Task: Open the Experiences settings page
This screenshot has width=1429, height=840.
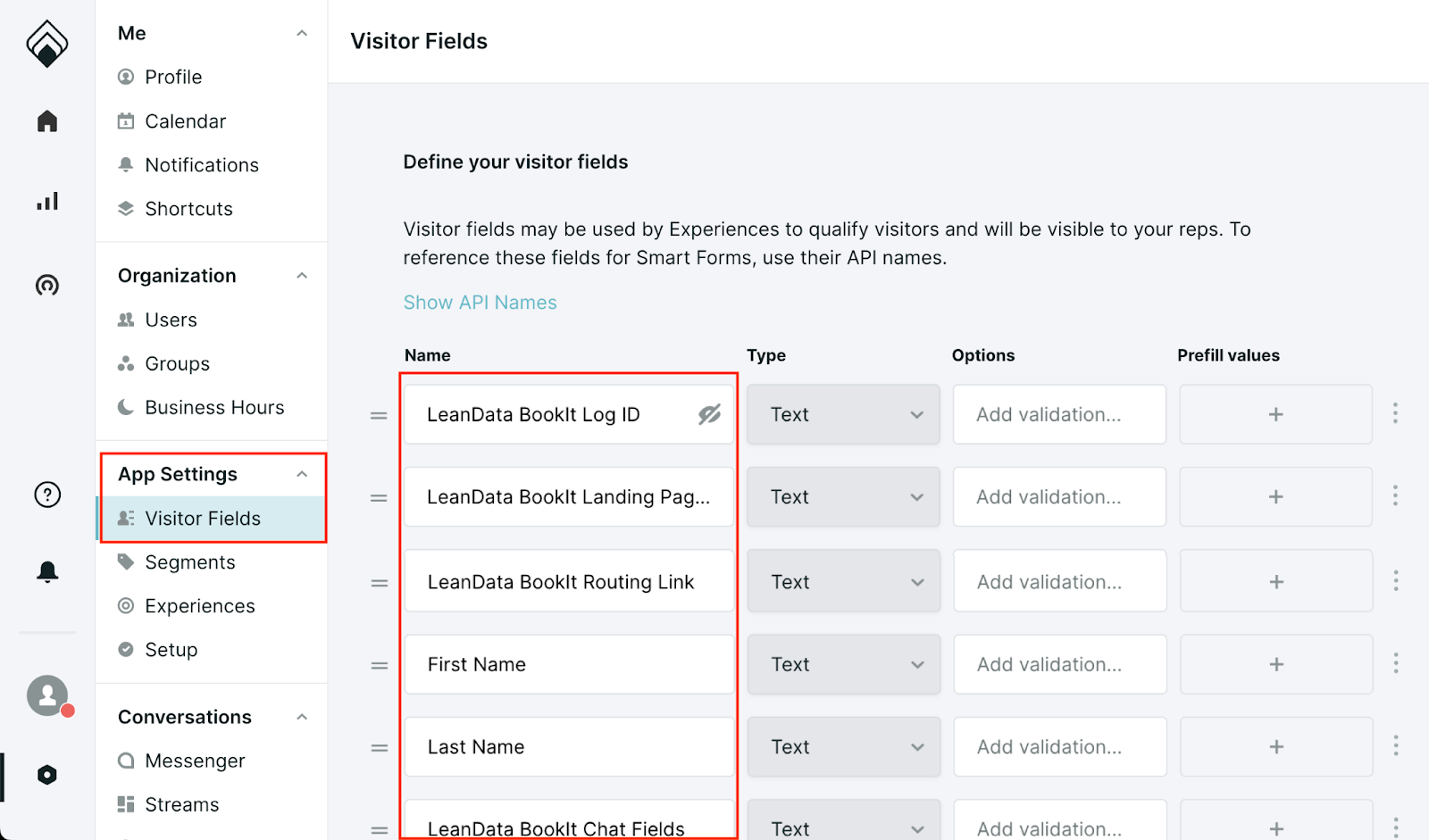Action: click(x=198, y=605)
